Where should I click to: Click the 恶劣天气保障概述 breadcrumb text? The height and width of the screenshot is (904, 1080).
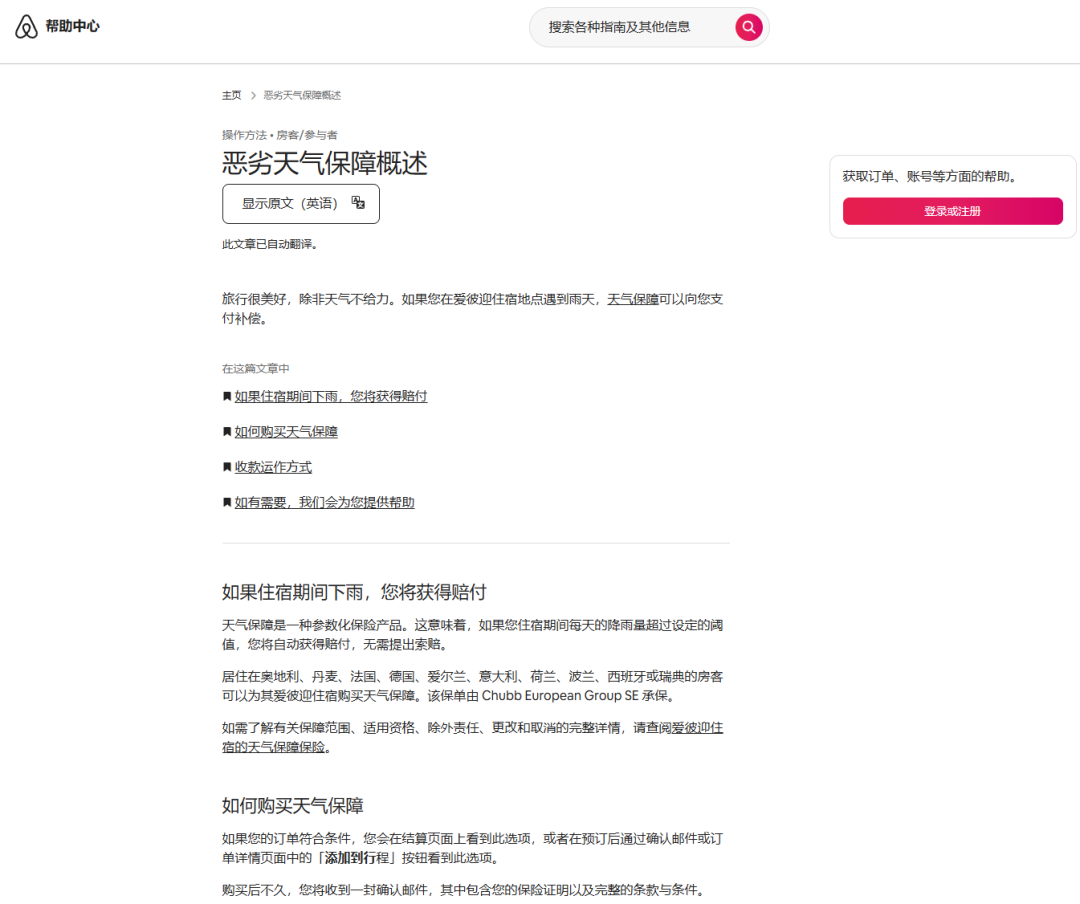coord(302,95)
